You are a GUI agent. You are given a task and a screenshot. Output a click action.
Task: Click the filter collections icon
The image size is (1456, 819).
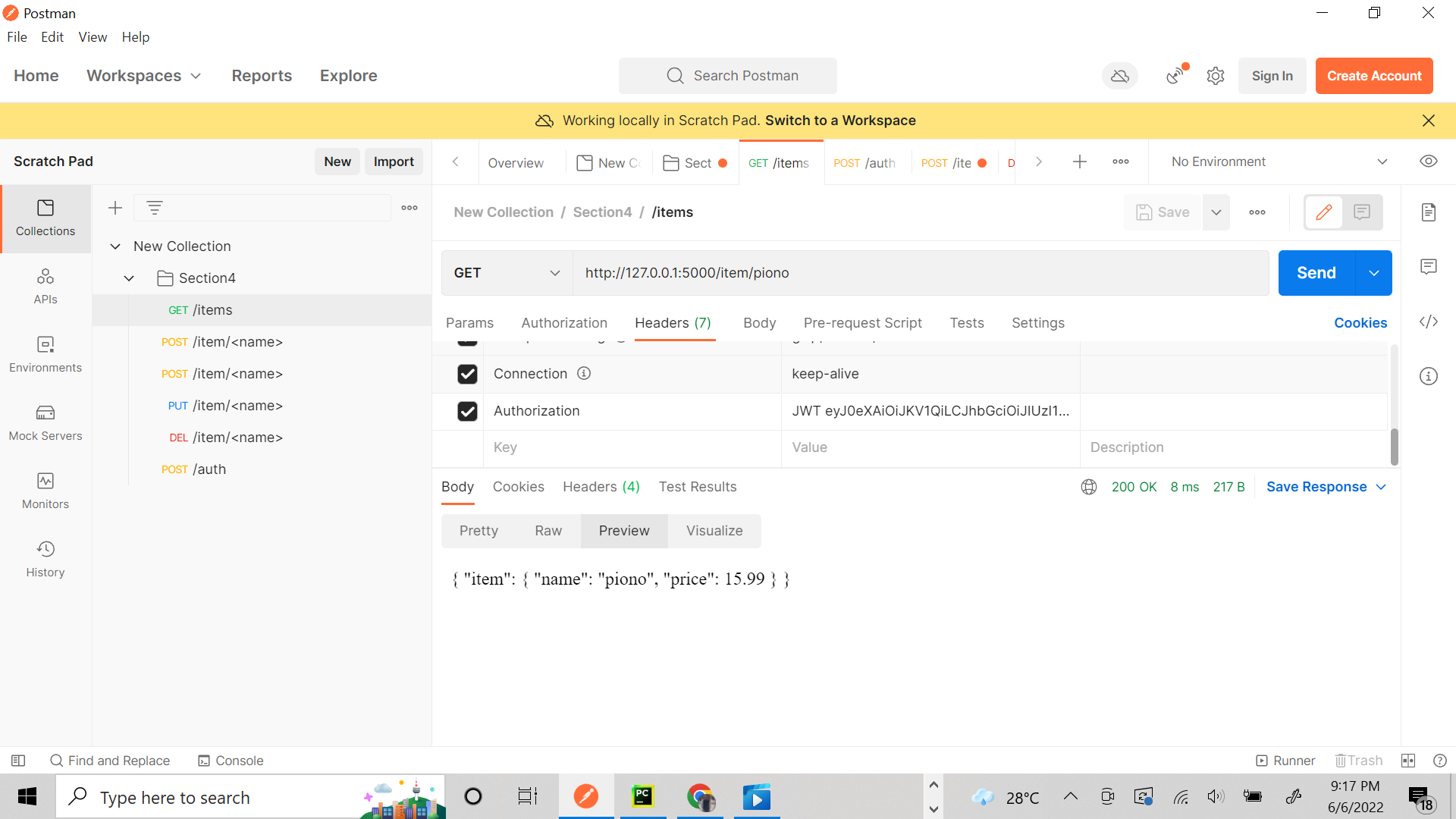pos(155,208)
